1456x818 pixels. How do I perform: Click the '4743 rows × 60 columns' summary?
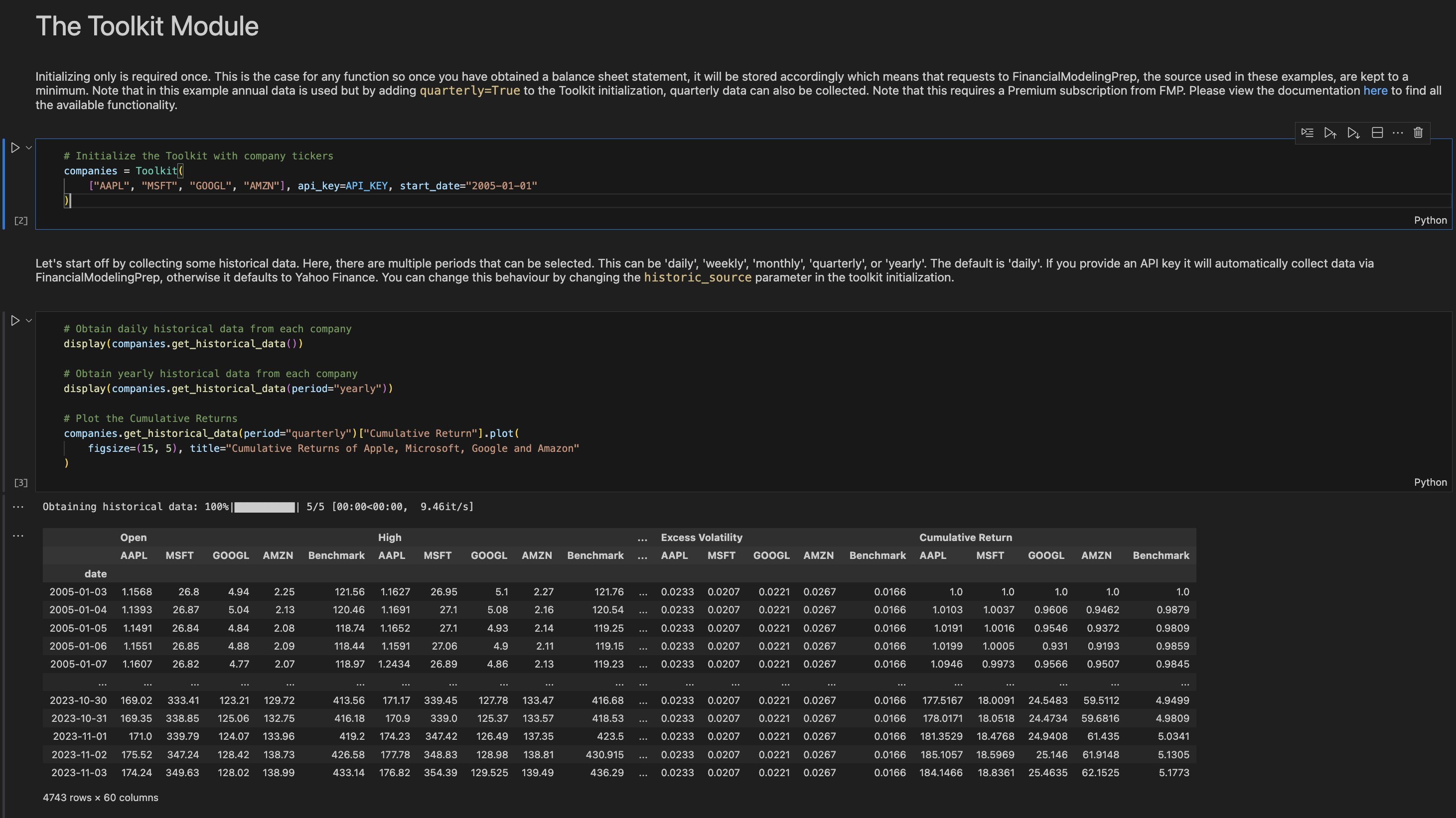point(101,798)
